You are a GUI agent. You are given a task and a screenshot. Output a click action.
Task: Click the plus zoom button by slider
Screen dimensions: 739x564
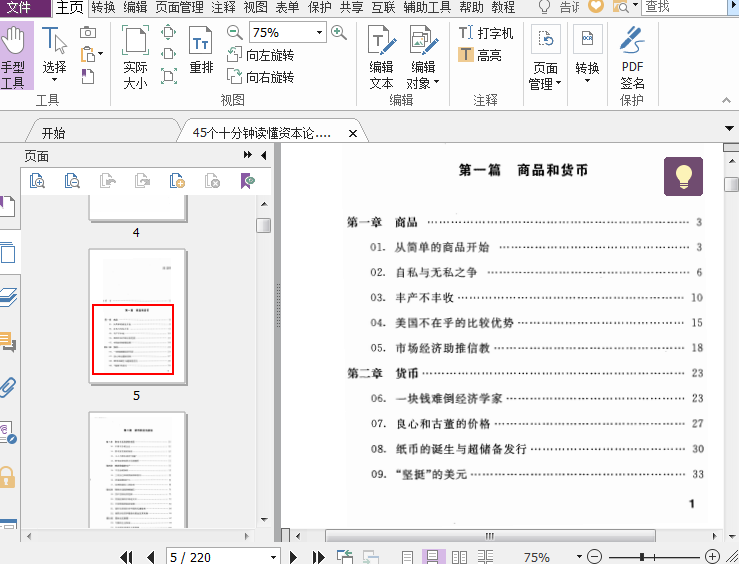point(712,556)
